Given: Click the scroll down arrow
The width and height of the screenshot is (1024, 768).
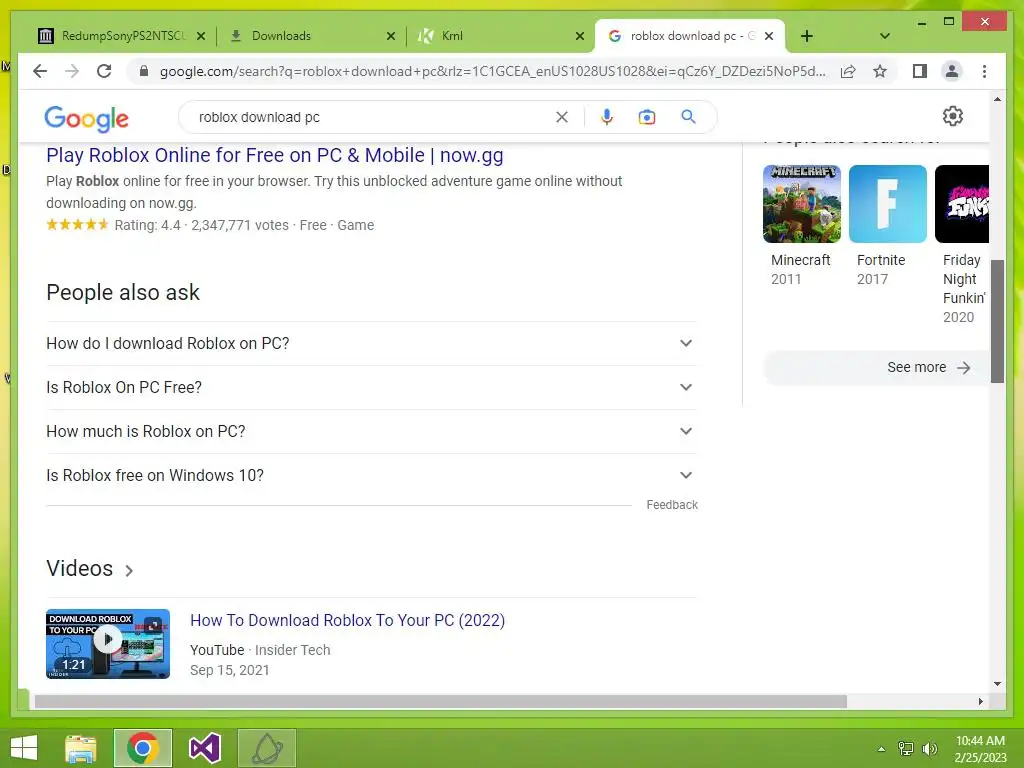Looking at the screenshot, I should (x=997, y=684).
